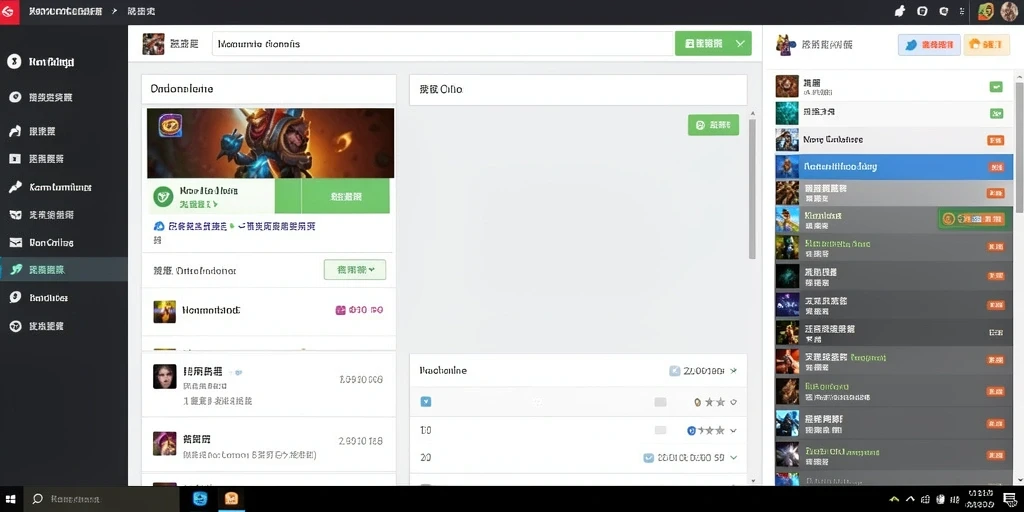Click the teal thumbnail in the second right-list row
Viewport: 1024px width, 512px height.
pos(787,113)
